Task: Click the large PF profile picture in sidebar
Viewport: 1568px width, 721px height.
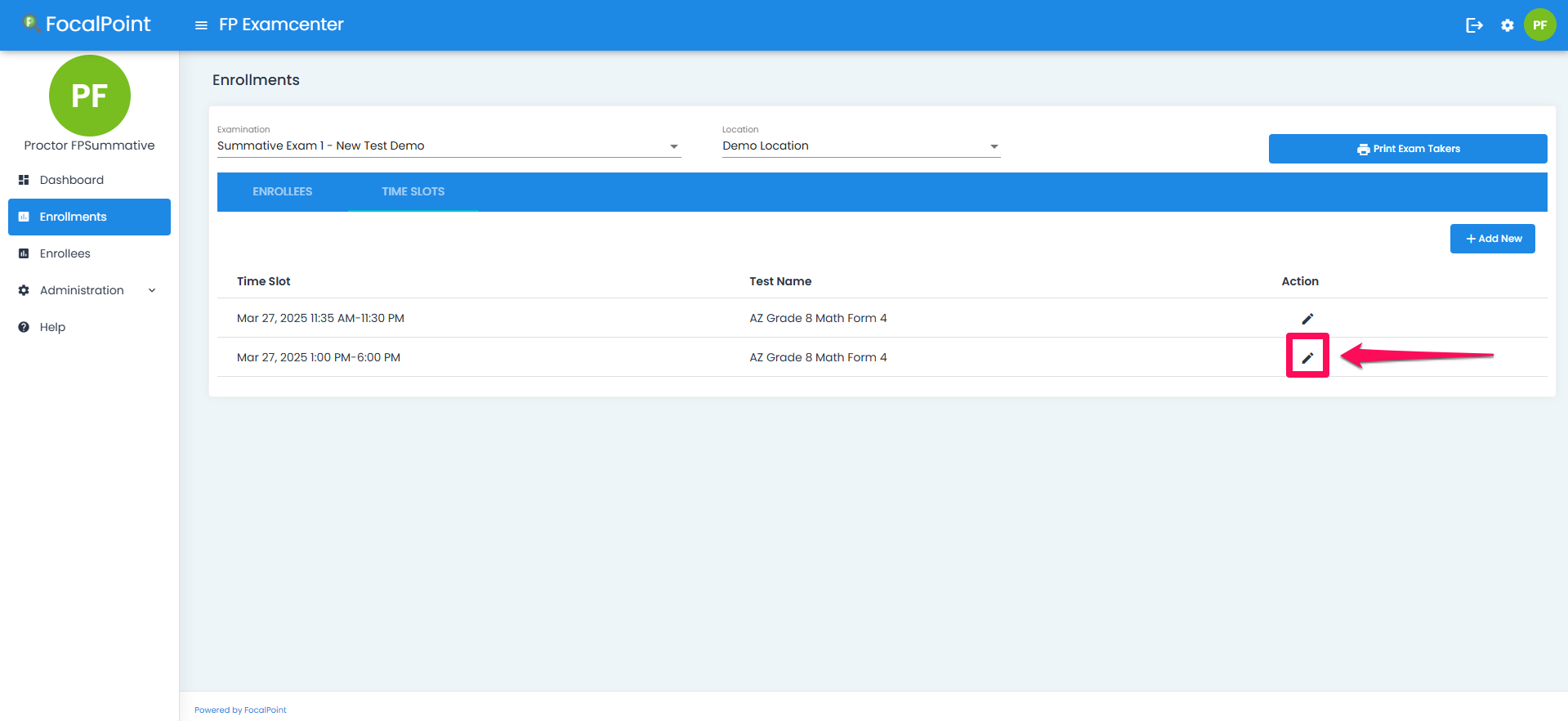Action: tap(90, 96)
